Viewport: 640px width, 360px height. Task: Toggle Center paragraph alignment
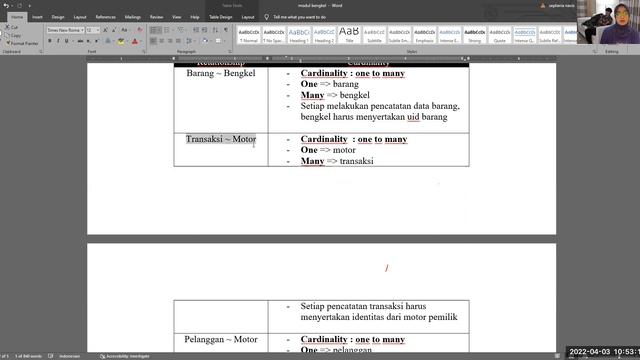click(x=162, y=41)
